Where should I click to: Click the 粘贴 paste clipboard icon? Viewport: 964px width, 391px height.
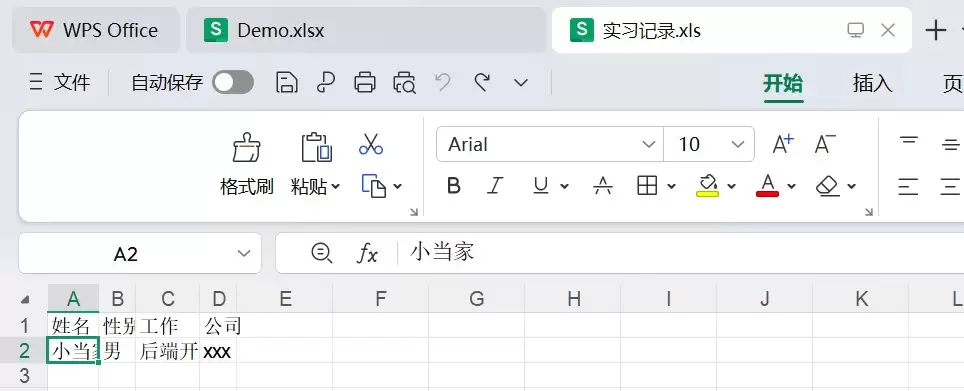(317, 148)
